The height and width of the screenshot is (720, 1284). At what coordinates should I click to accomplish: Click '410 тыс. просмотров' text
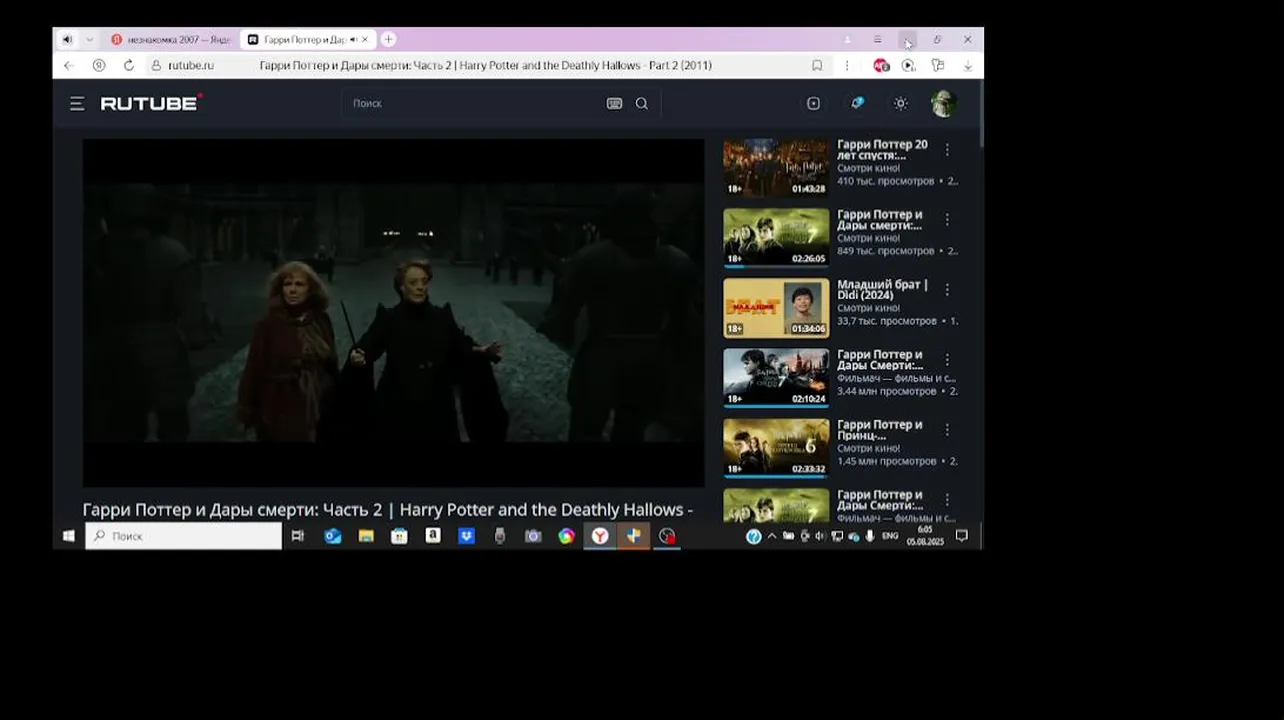tap(885, 181)
